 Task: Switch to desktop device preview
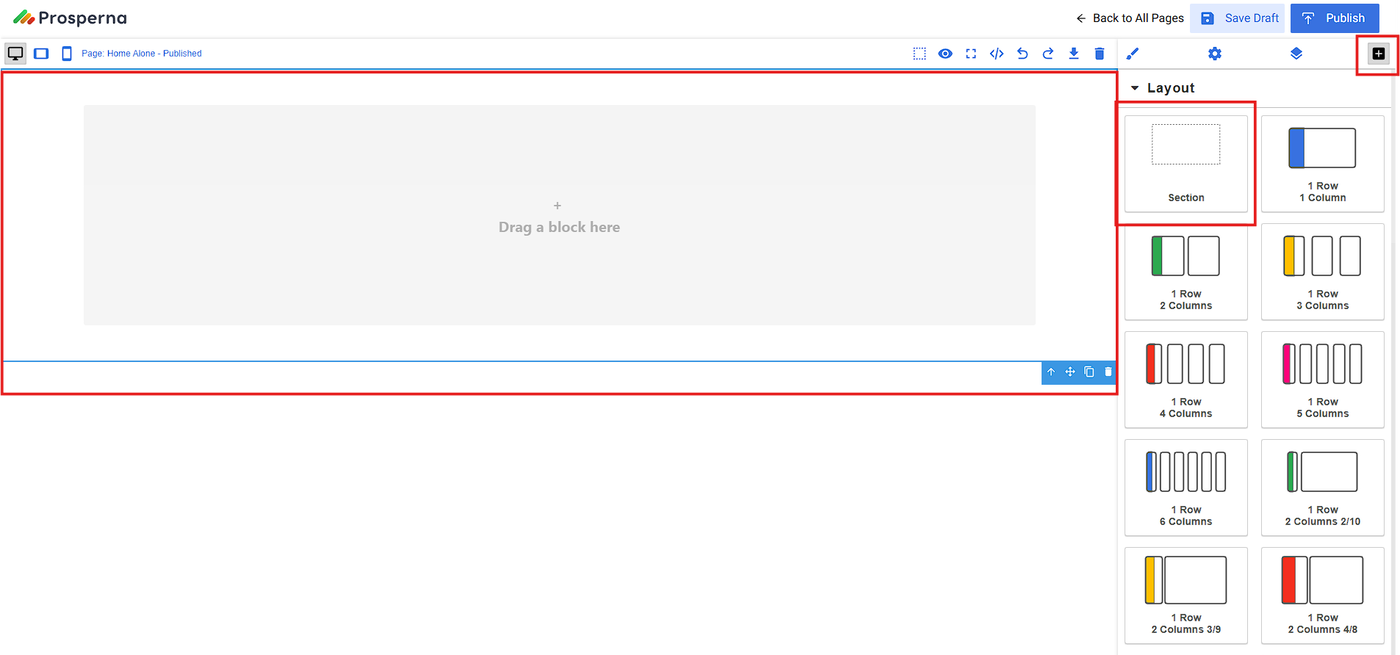pos(16,54)
